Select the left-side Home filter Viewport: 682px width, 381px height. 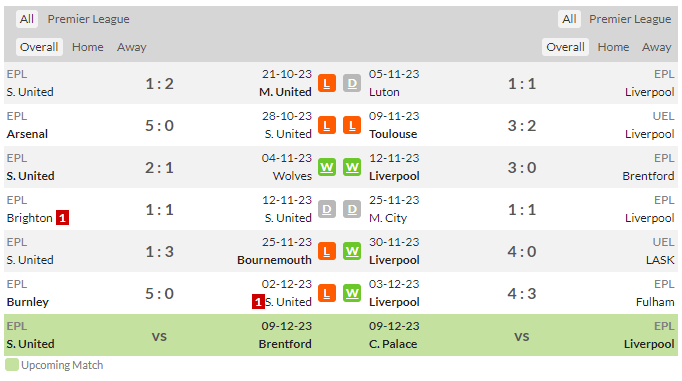click(87, 47)
